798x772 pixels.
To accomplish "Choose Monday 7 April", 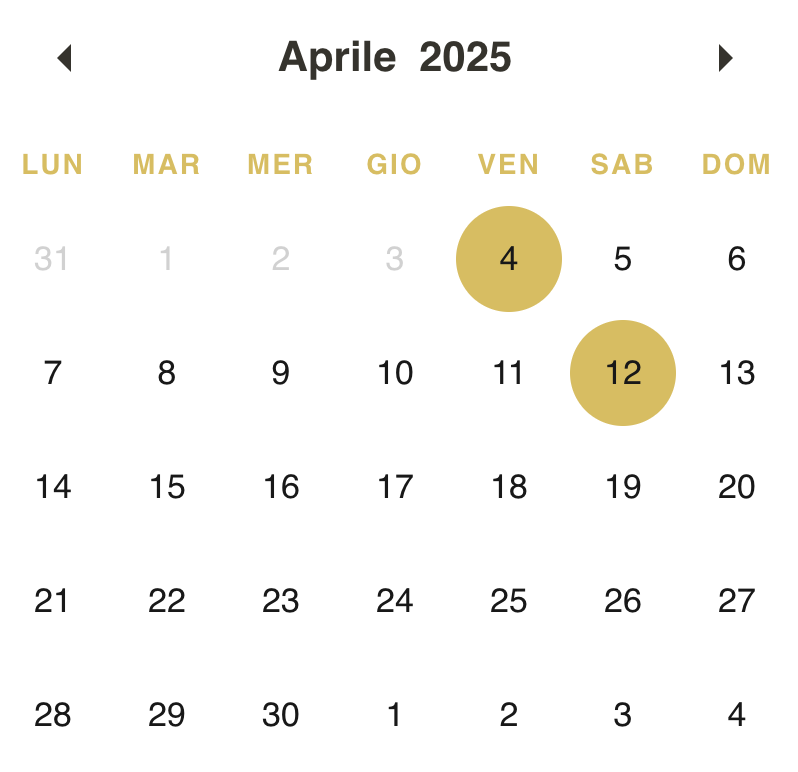I will [x=52, y=373].
